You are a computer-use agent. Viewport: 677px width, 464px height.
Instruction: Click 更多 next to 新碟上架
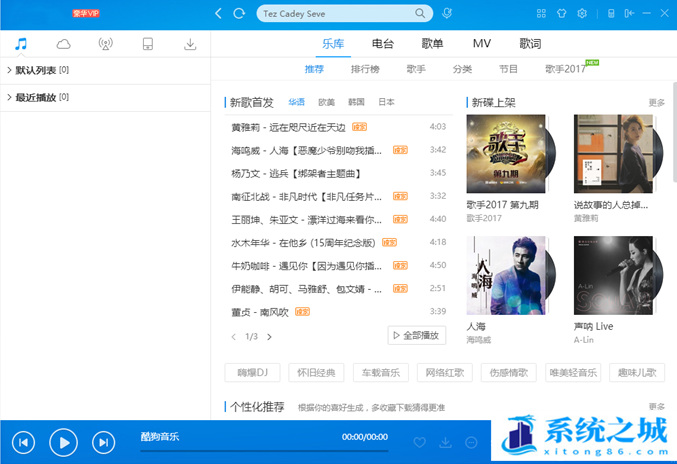point(657,103)
